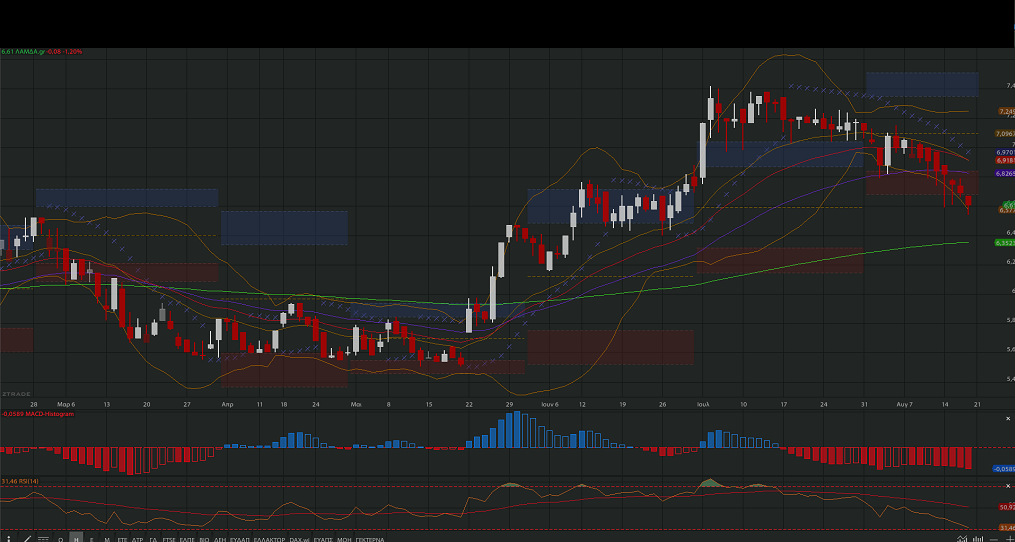Select the line drawing tool

coord(27,538)
